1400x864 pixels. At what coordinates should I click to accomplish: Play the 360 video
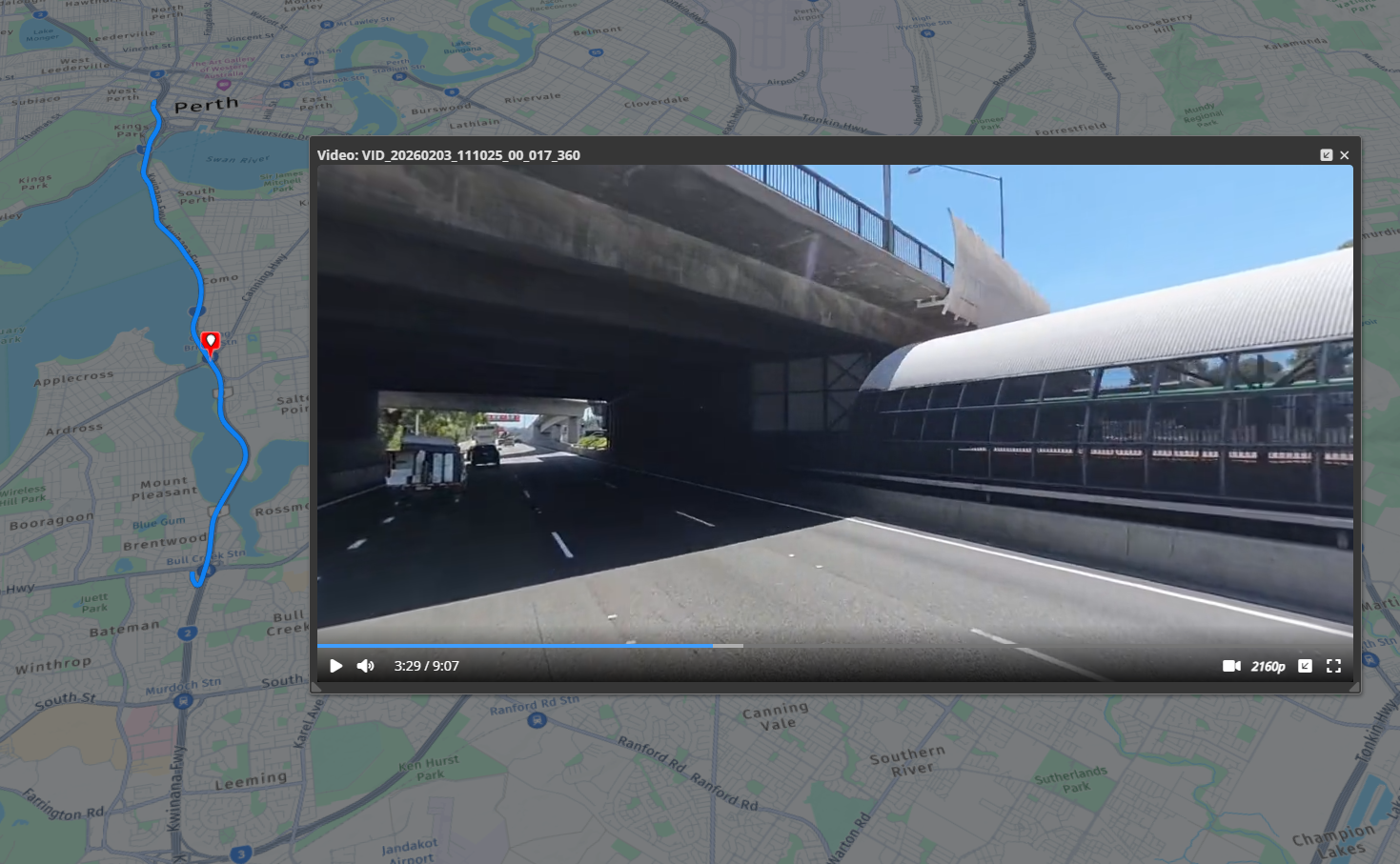[x=335, y=666]
